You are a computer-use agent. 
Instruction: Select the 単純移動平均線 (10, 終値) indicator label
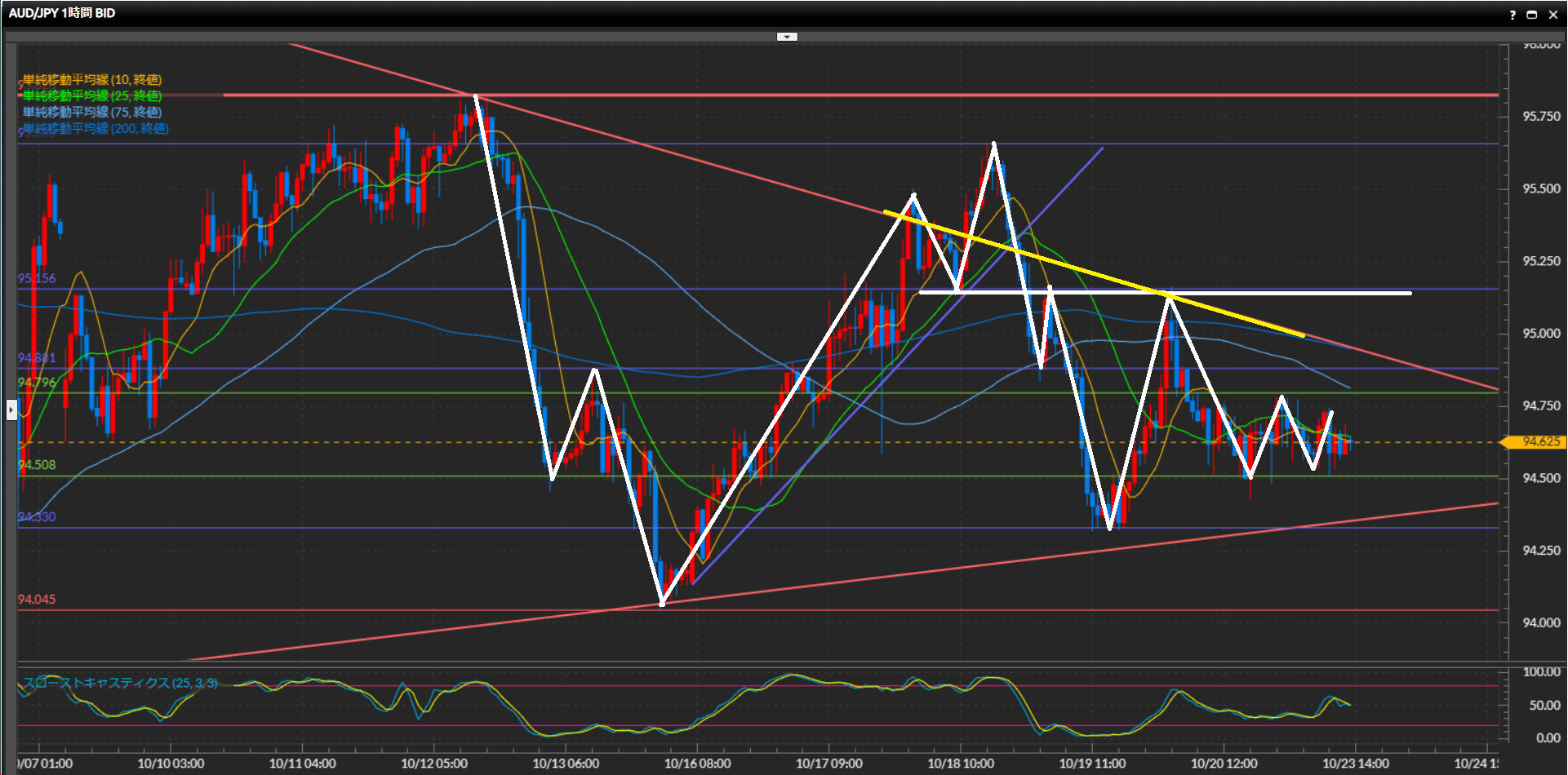point(91,79)
